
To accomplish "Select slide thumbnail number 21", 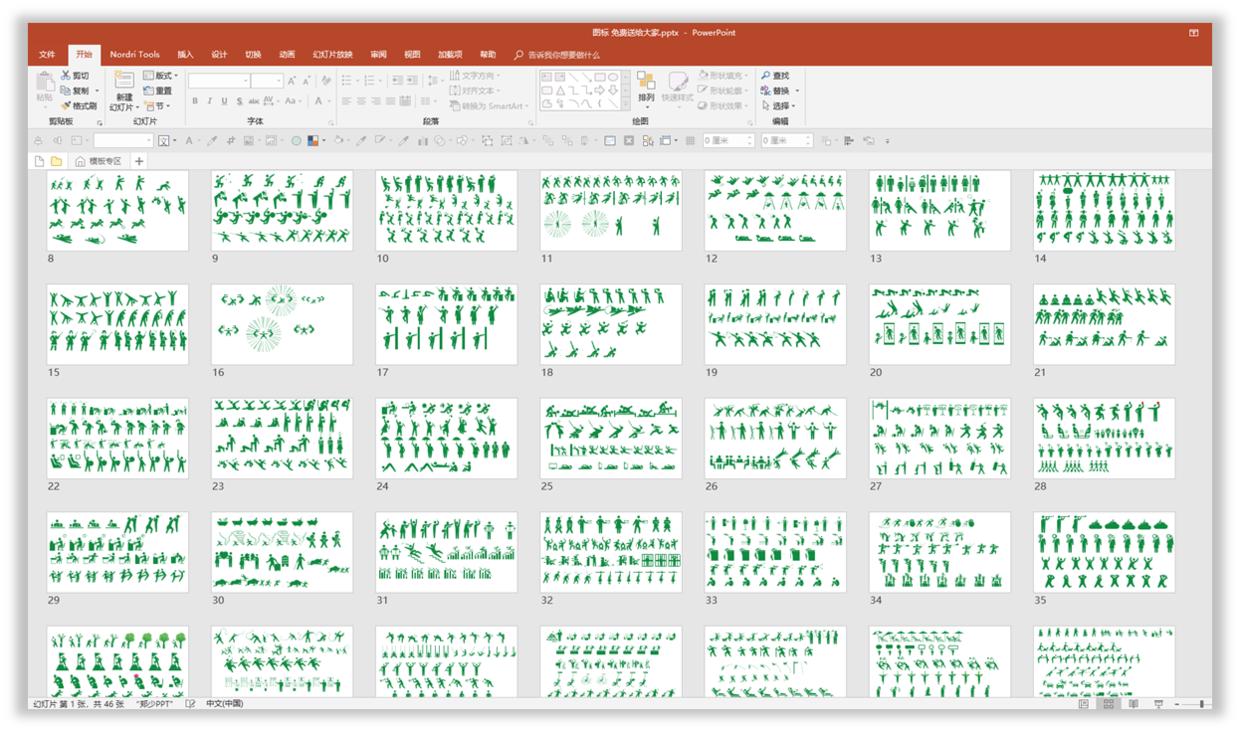I will click(x=1104, y=324).
